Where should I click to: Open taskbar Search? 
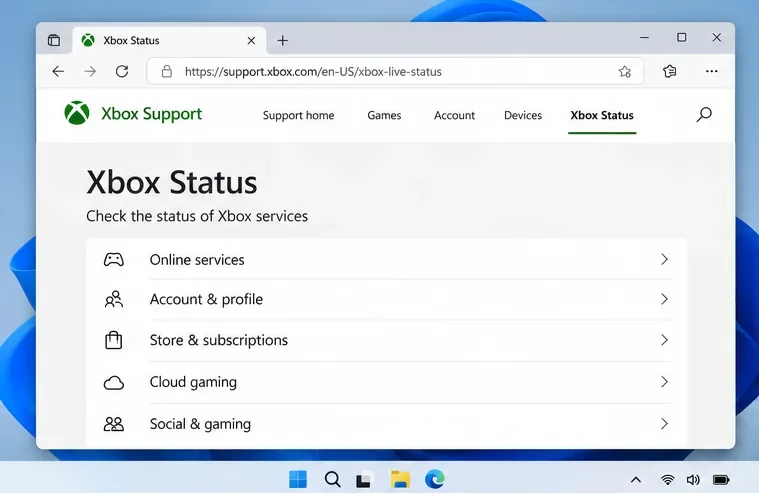(333, 479)
